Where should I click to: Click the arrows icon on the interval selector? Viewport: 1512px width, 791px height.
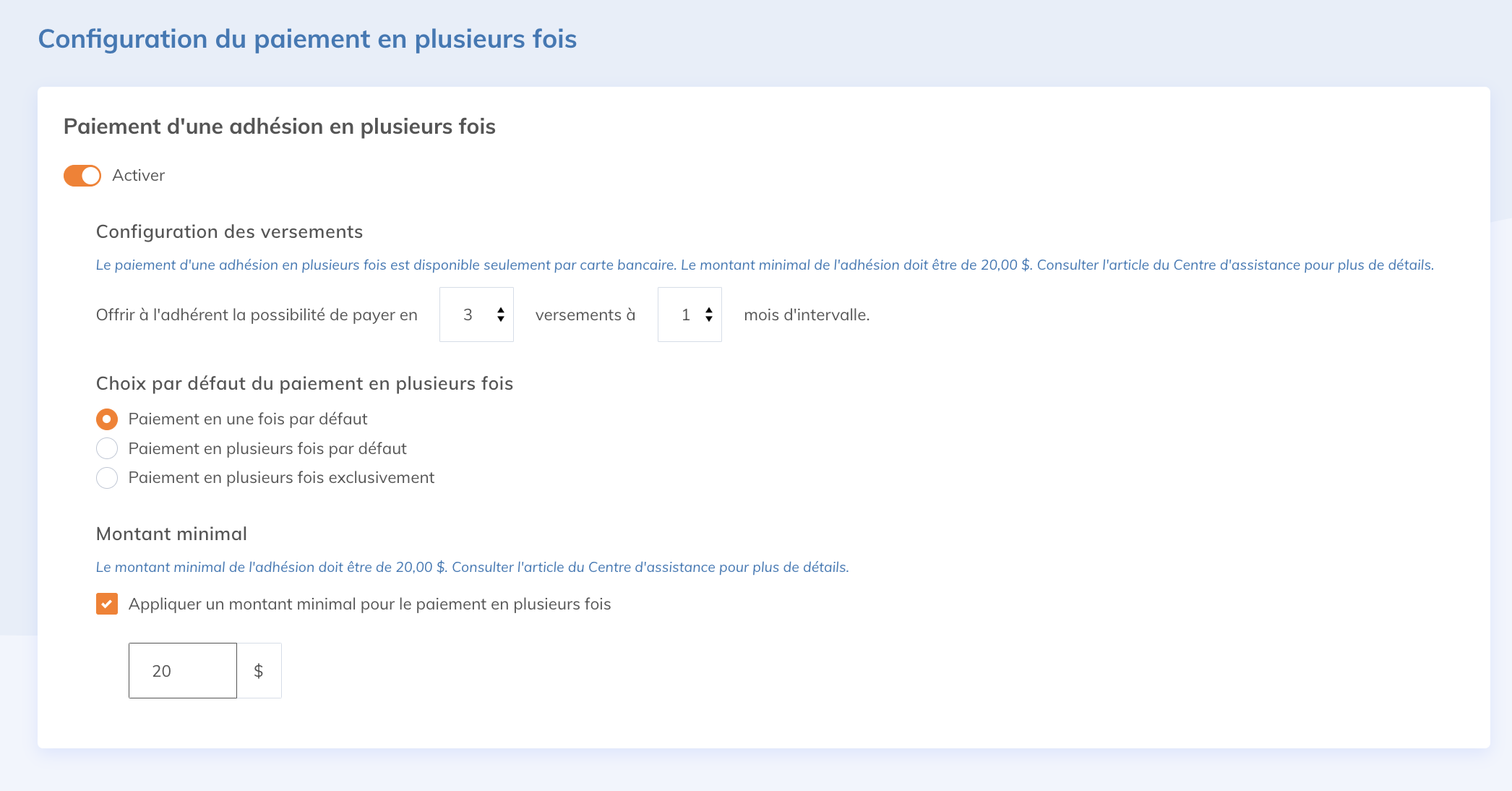click(x=709, y=315)
